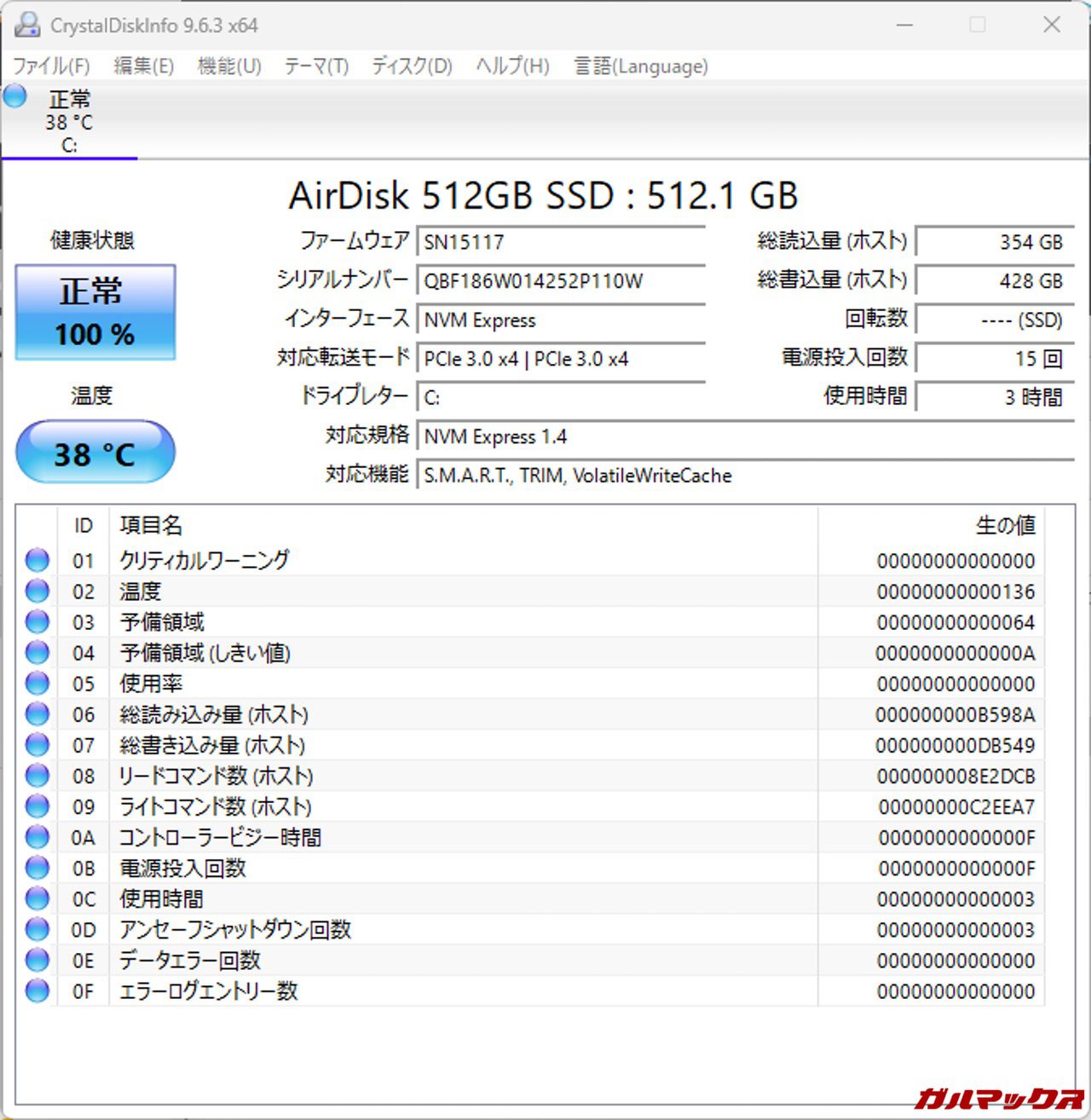Click the serial number field
Screen dimensions: 1091x1120
(x=560, y=280)
